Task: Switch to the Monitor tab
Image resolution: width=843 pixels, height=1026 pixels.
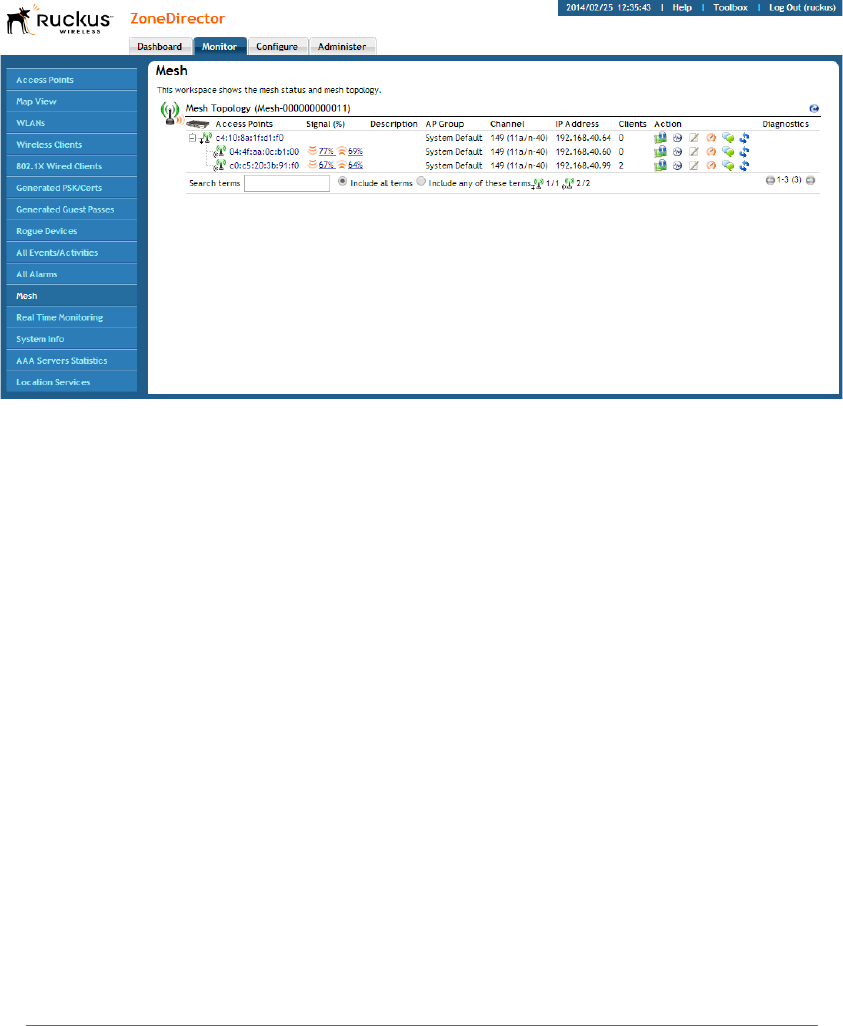Action: pos(219,46)
